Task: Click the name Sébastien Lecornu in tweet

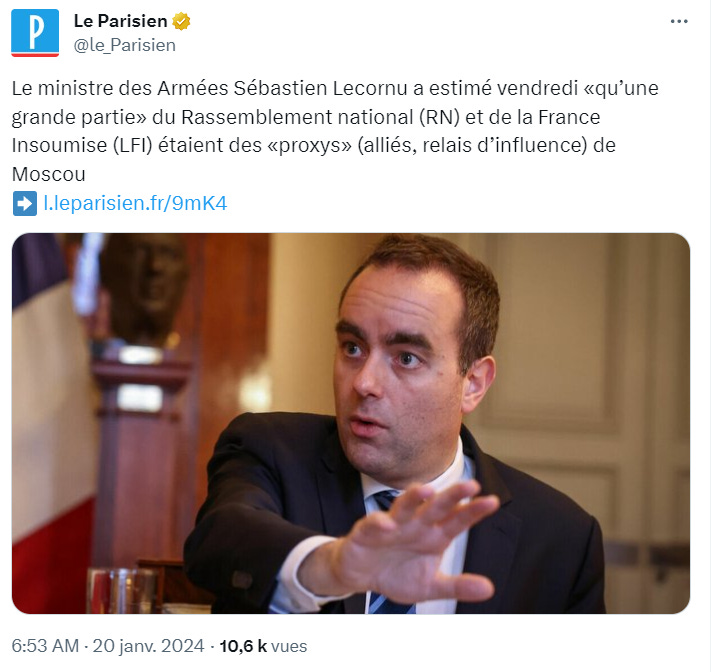Action: tap(320, 88)
